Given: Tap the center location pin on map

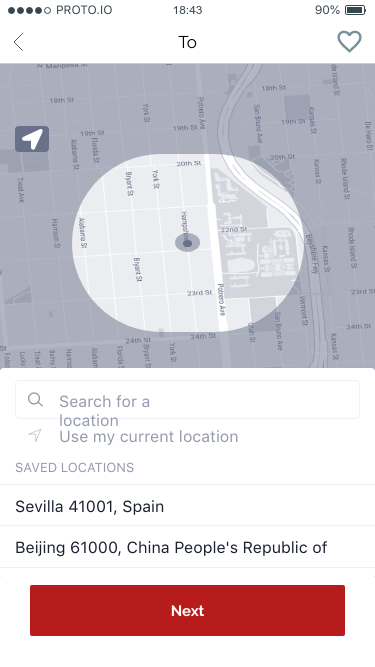Looking at the screenshot, I should 188,243.
